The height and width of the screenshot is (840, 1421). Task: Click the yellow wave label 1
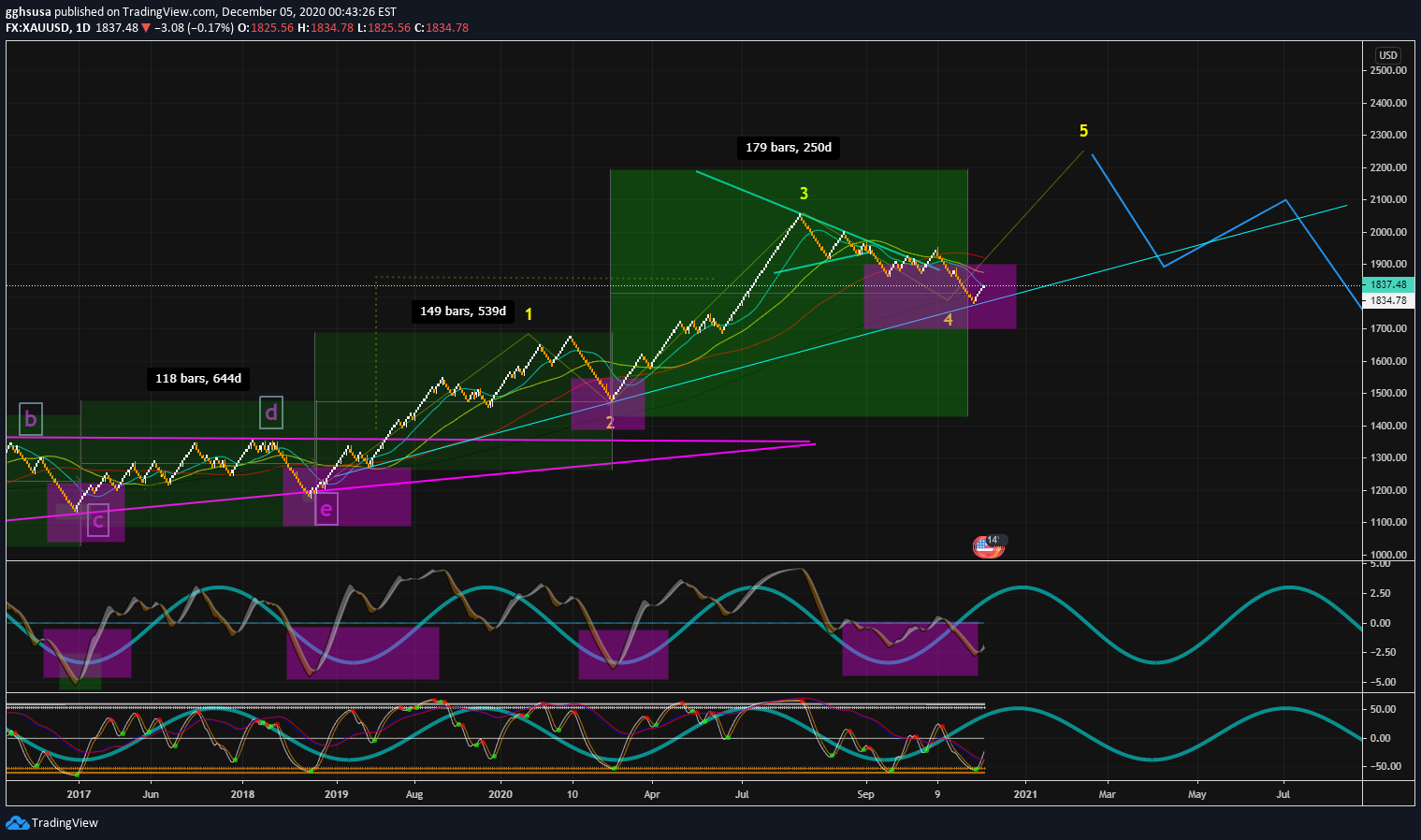[529, 314]
